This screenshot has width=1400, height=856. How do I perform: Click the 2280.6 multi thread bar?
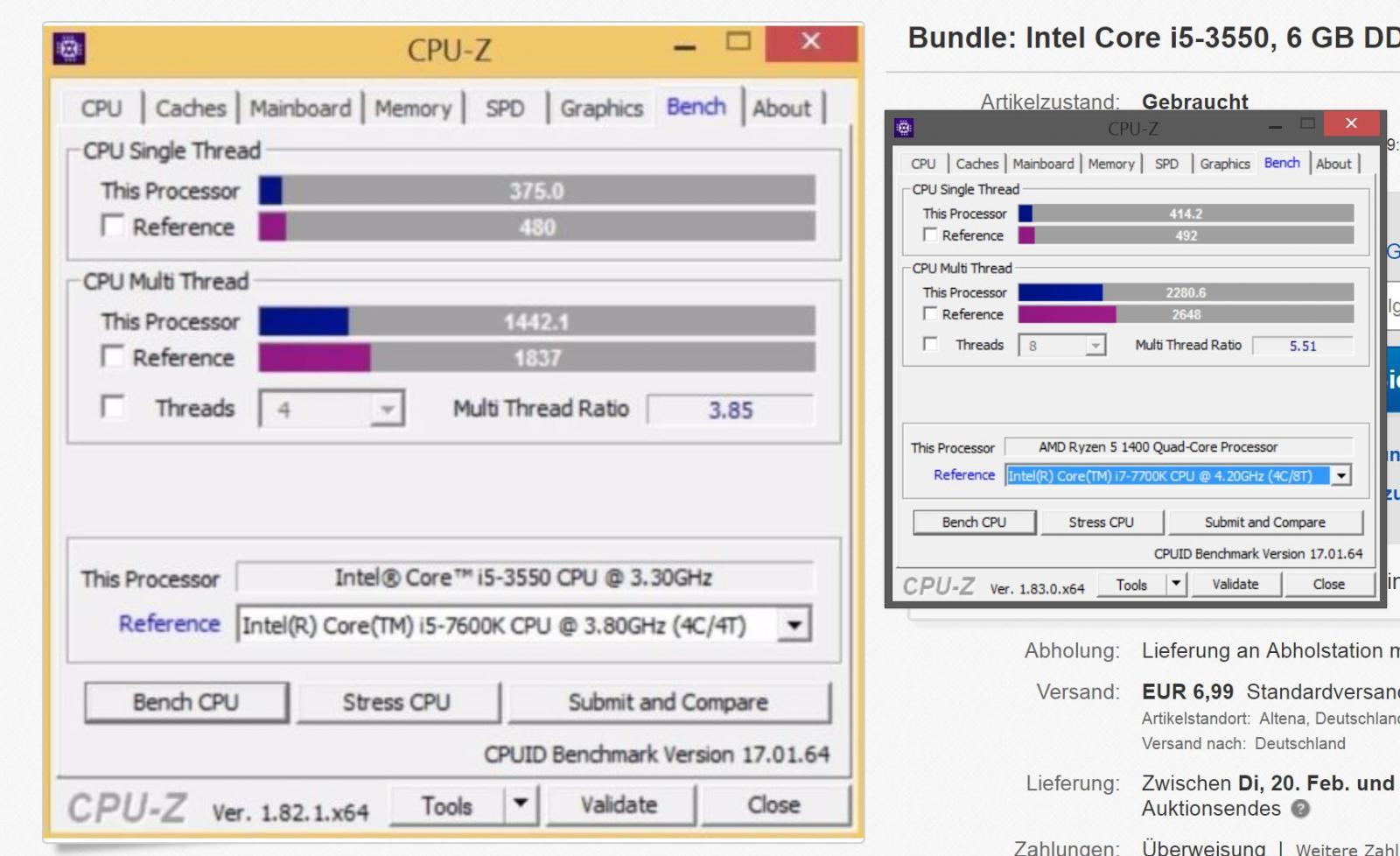(x=1186, y=292)
